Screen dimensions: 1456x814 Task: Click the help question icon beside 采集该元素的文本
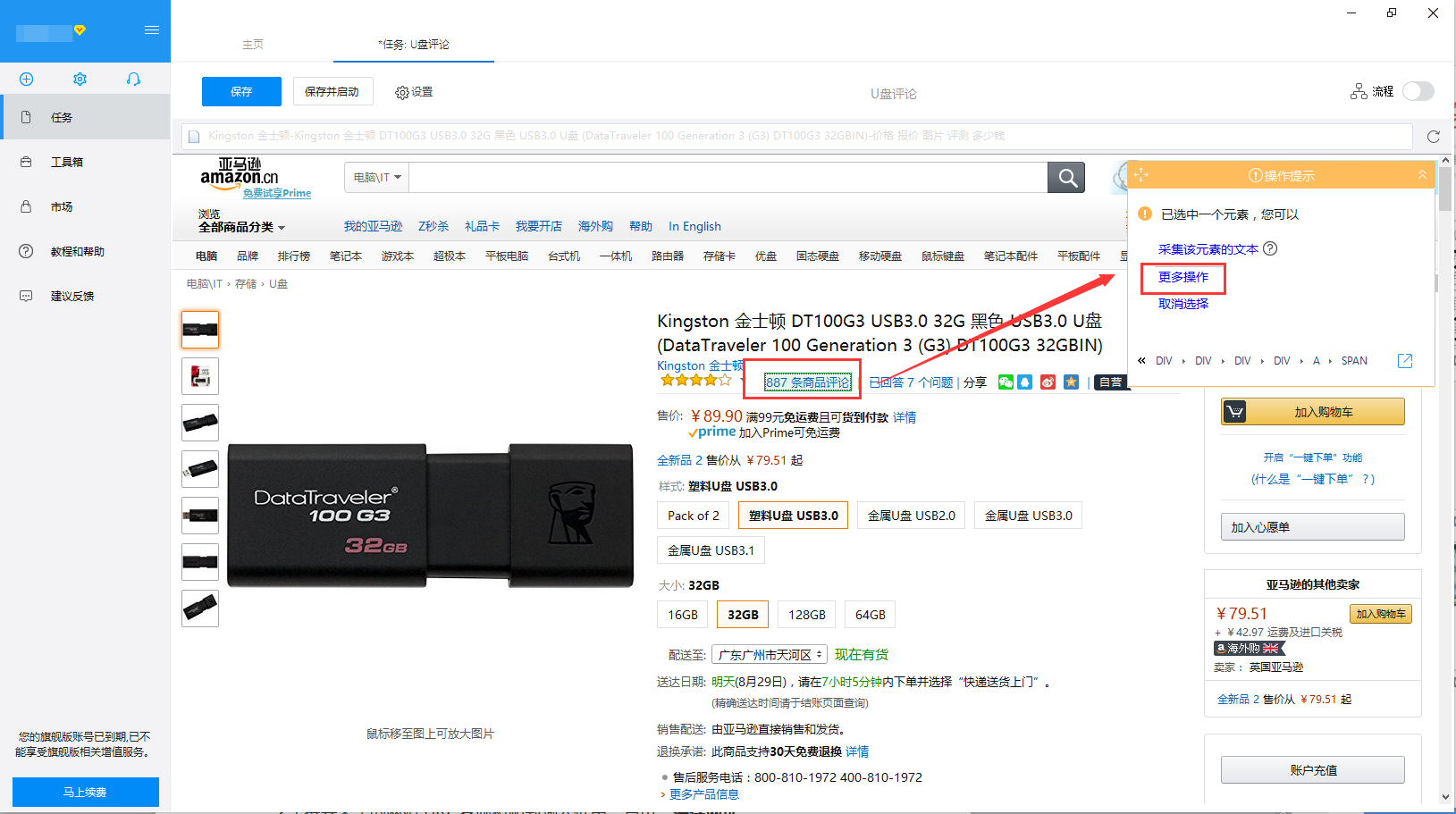pyautogui.click(x=1270, y=248)
